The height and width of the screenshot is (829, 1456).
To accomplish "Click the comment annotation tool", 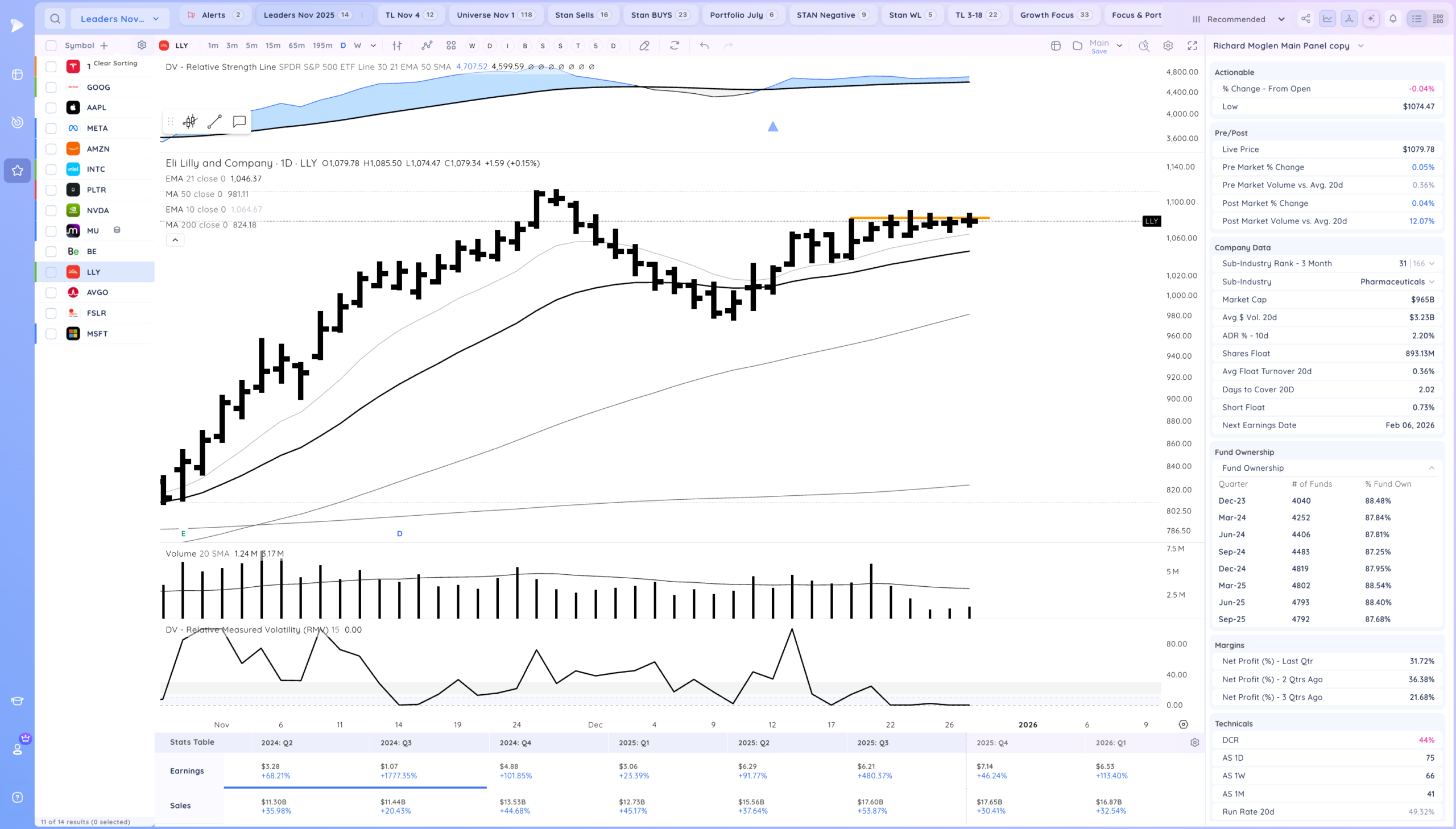I will point(239,121).
